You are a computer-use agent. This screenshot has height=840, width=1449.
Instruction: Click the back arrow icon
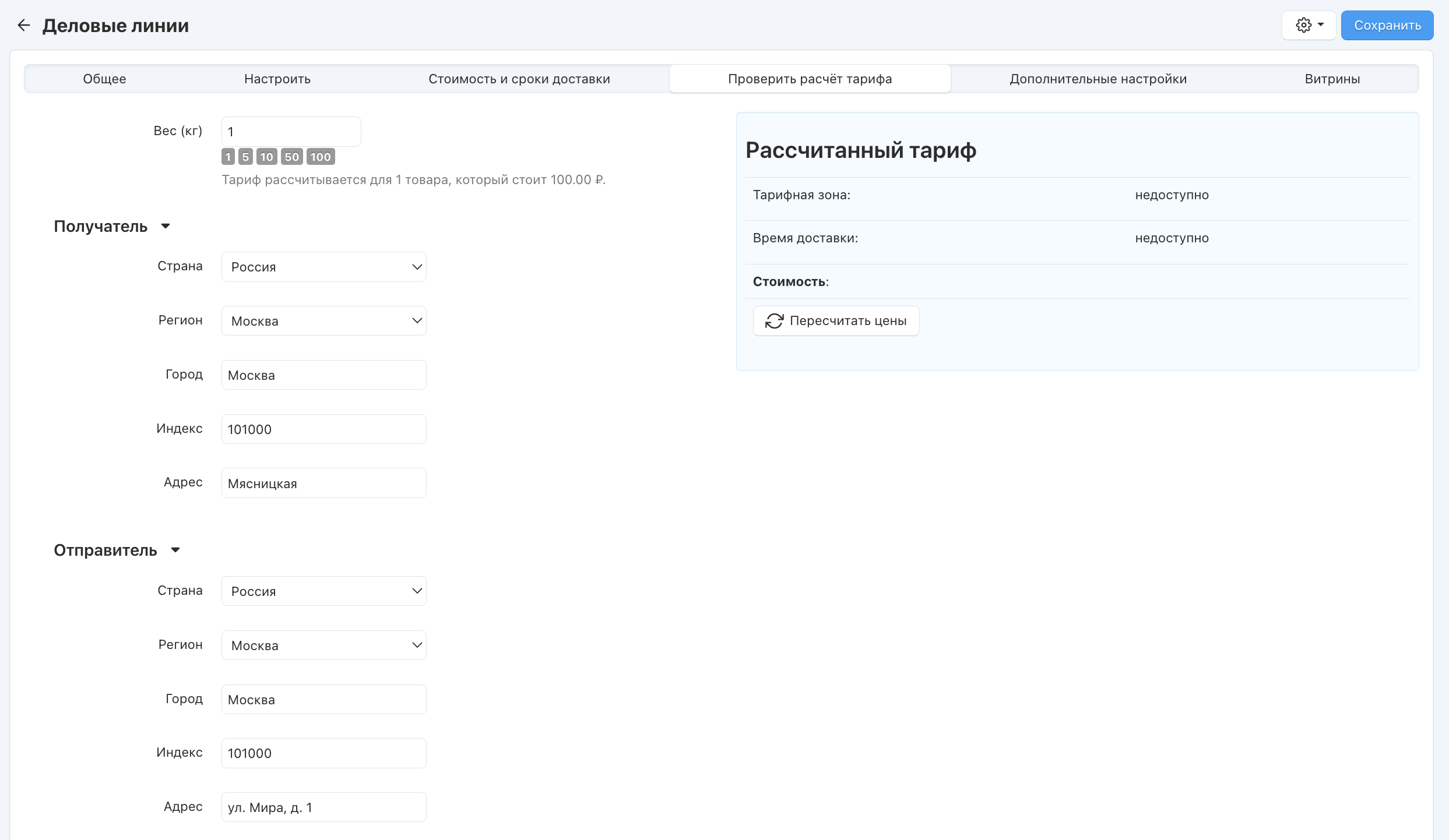click(x=23, y=25)
